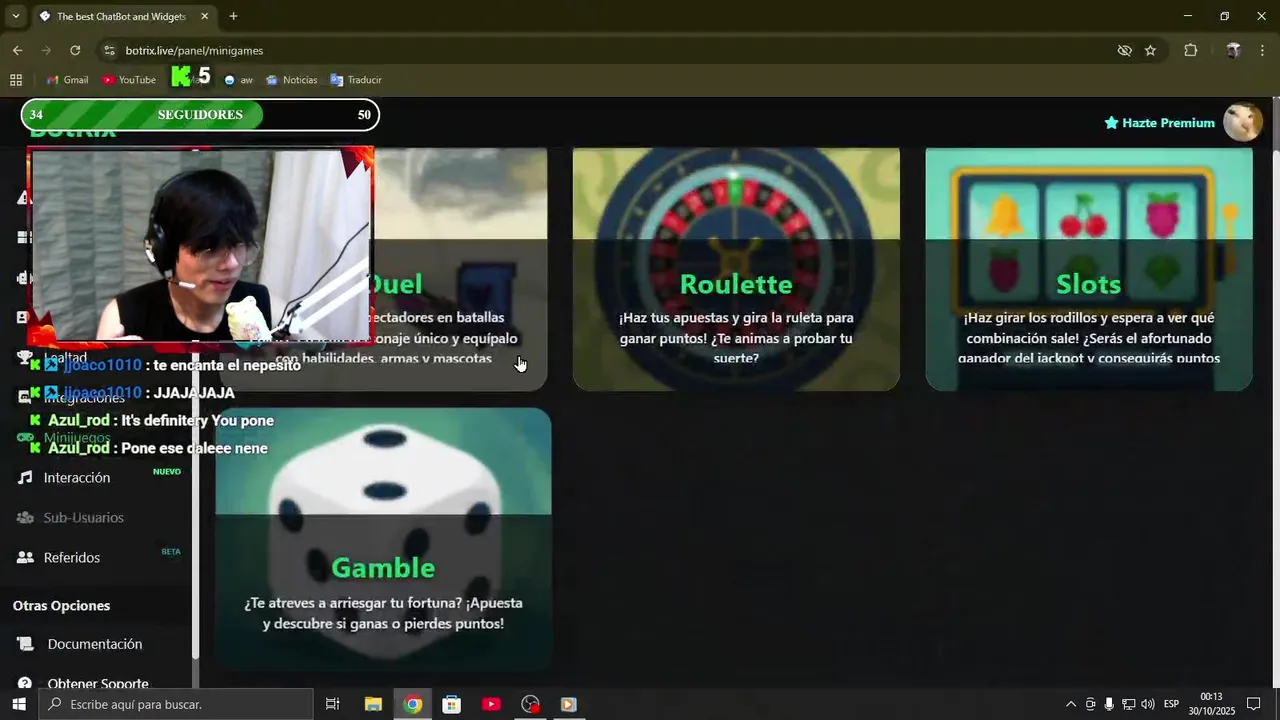1280x720 pixels.
Task: View site information icon in address bar
Action: tap(109, 50)
